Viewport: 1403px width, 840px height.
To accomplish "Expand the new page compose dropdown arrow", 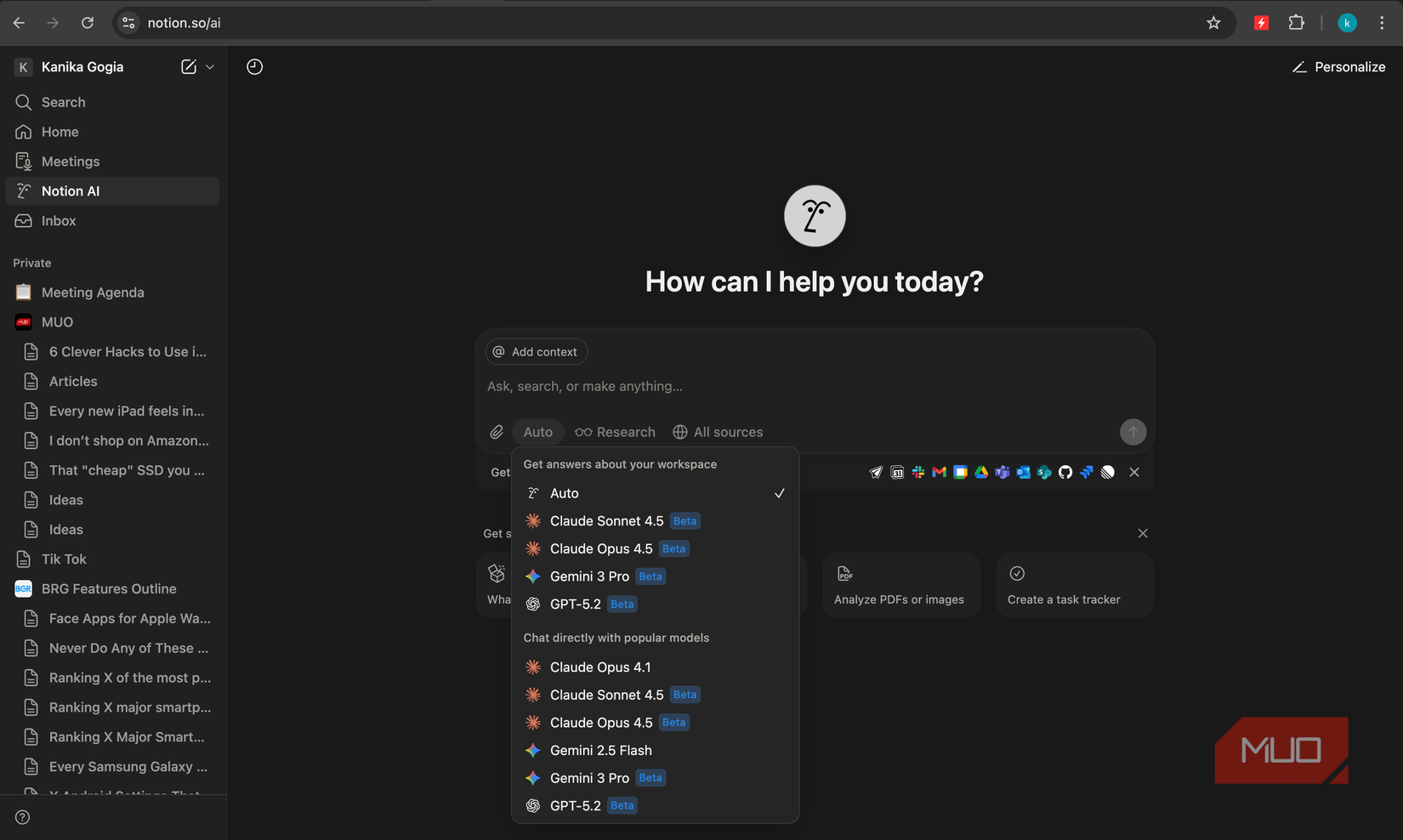I will click(x=209, y=66).
